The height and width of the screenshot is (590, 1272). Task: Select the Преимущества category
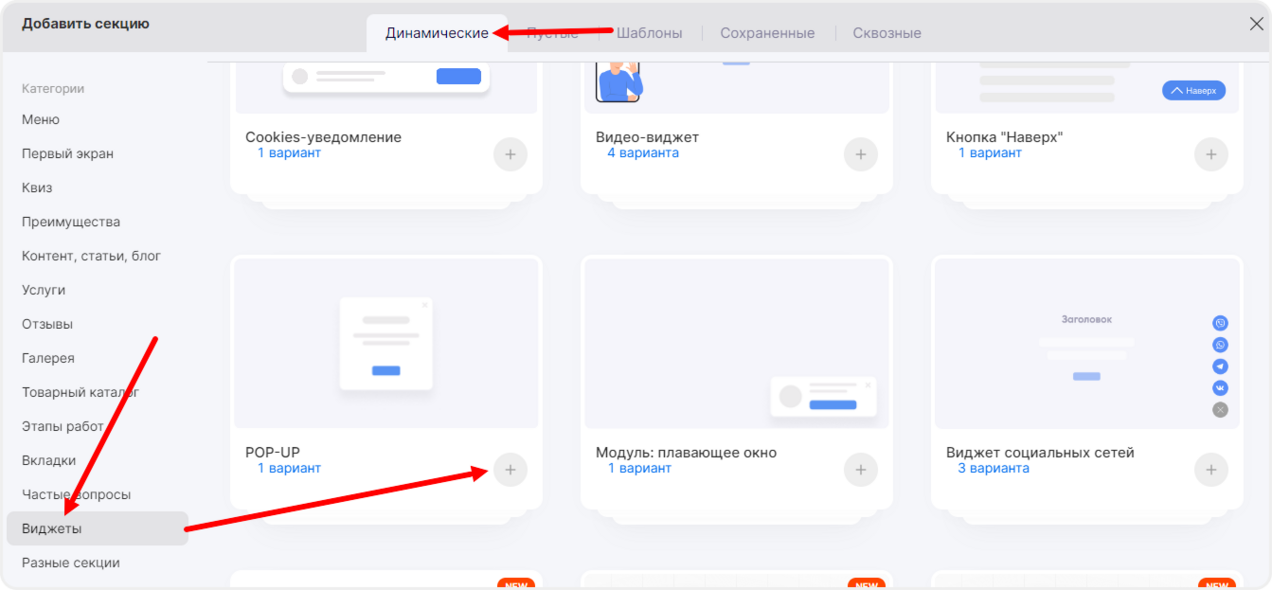(x=71, y=222)
